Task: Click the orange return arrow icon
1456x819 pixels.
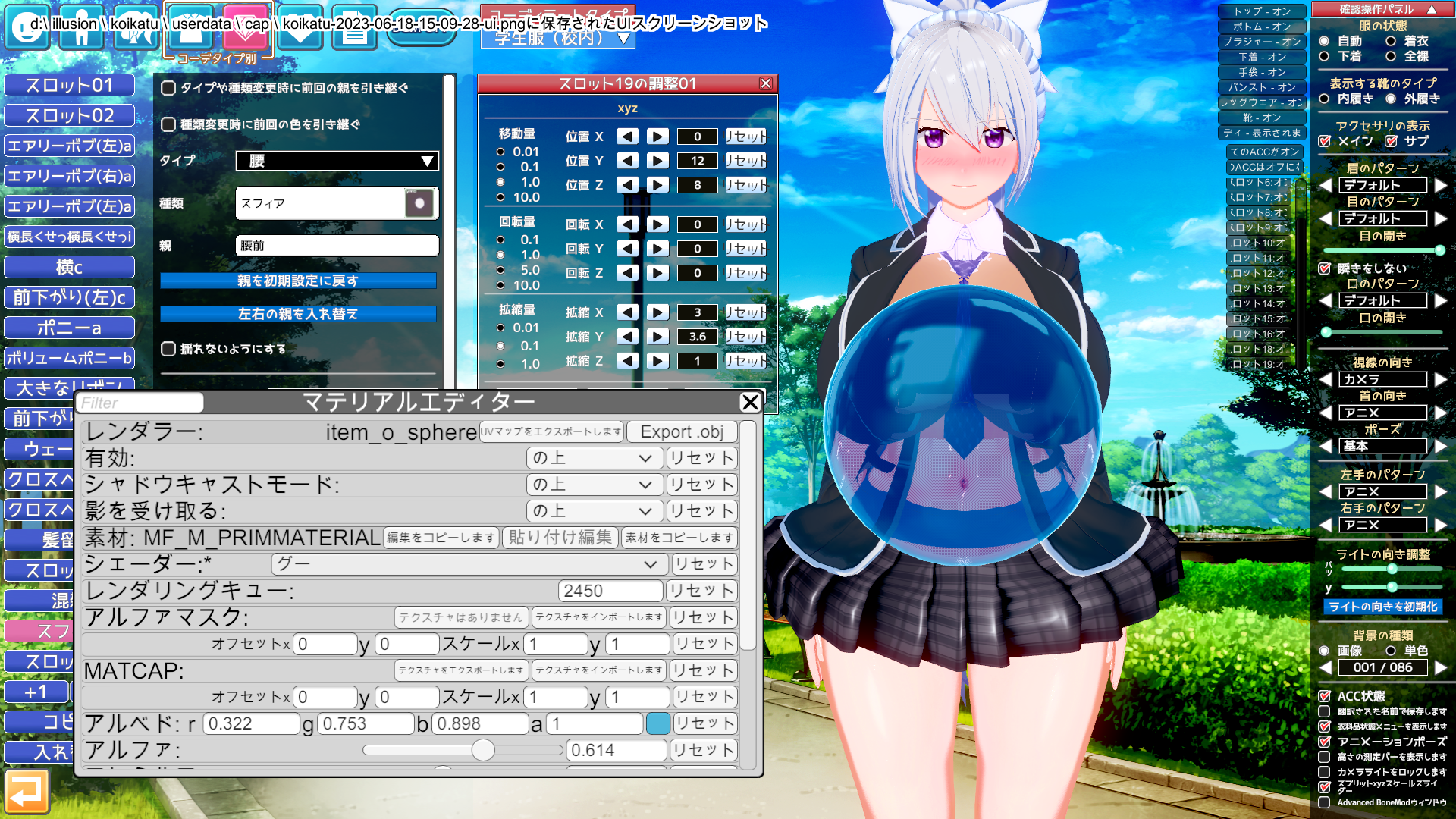Action: 27,792
